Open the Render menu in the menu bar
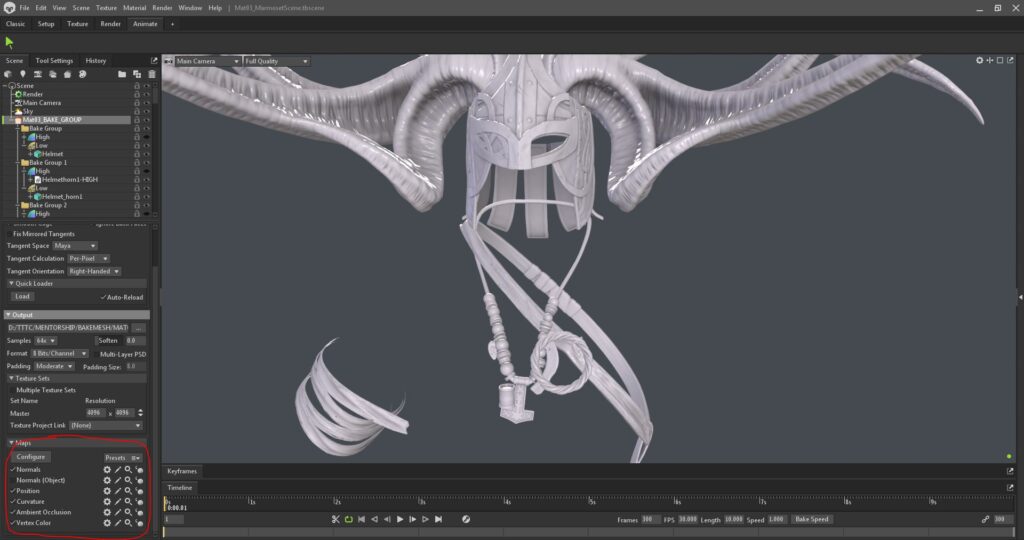Screen dimensions: 1024x540 tap(162, 7)
